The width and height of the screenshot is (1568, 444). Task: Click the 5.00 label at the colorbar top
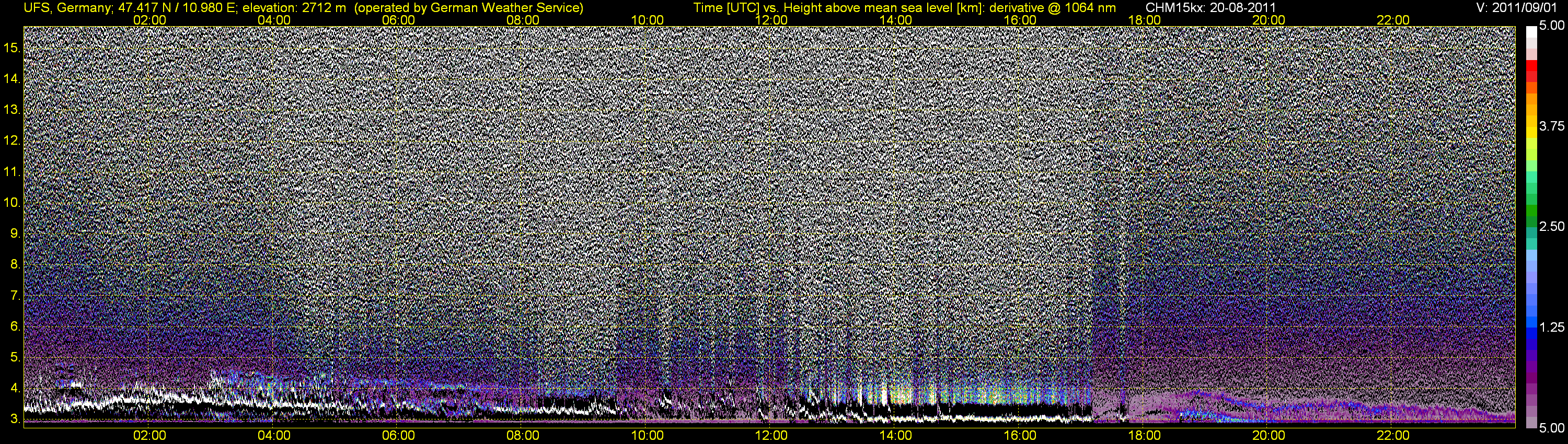coord(1552,26)
